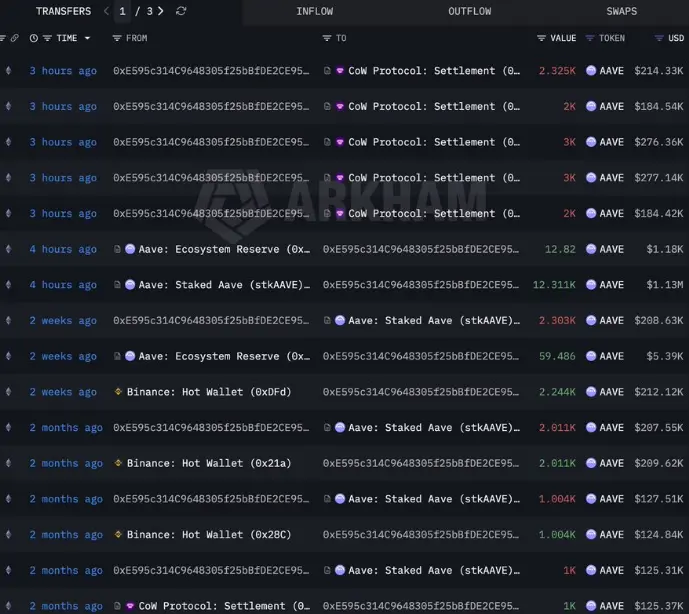The width and height of the screenshot is (689, 614).
Task: Click the AAVE token icon in $277.14K row
Action: [x=591, y=178]
